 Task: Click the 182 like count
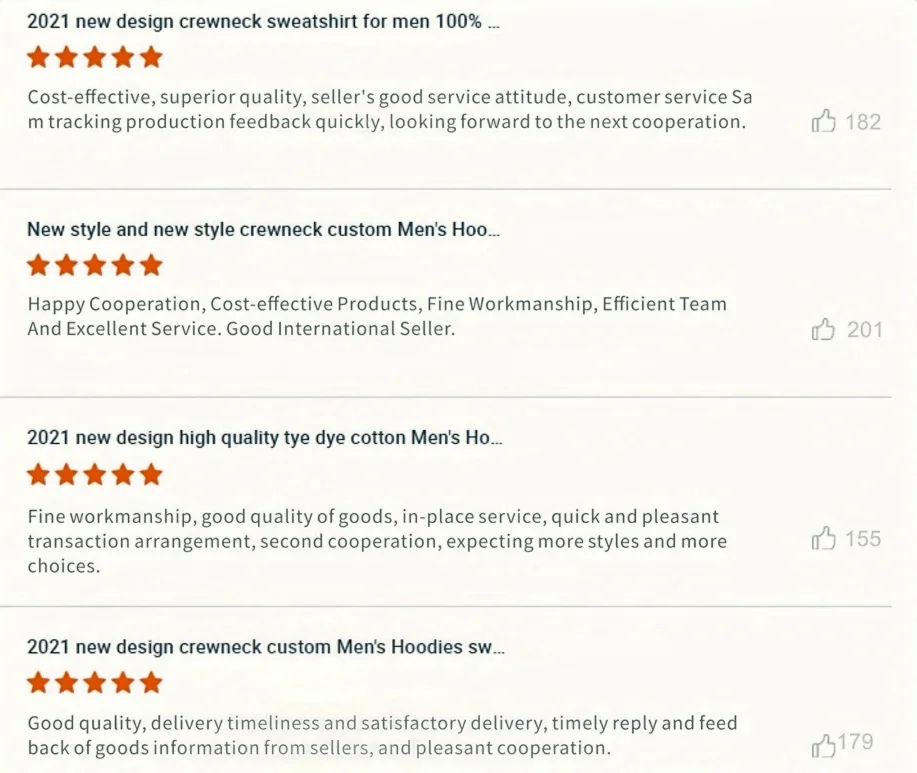click(x=863, y=122)
